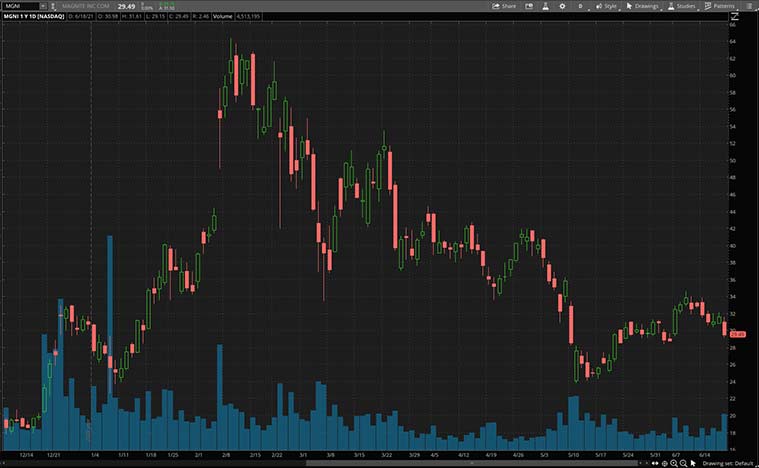759x468 pixels.
Task: Click the tallest blue volume bar near 1/4
Action: click(x=110, y=343)
